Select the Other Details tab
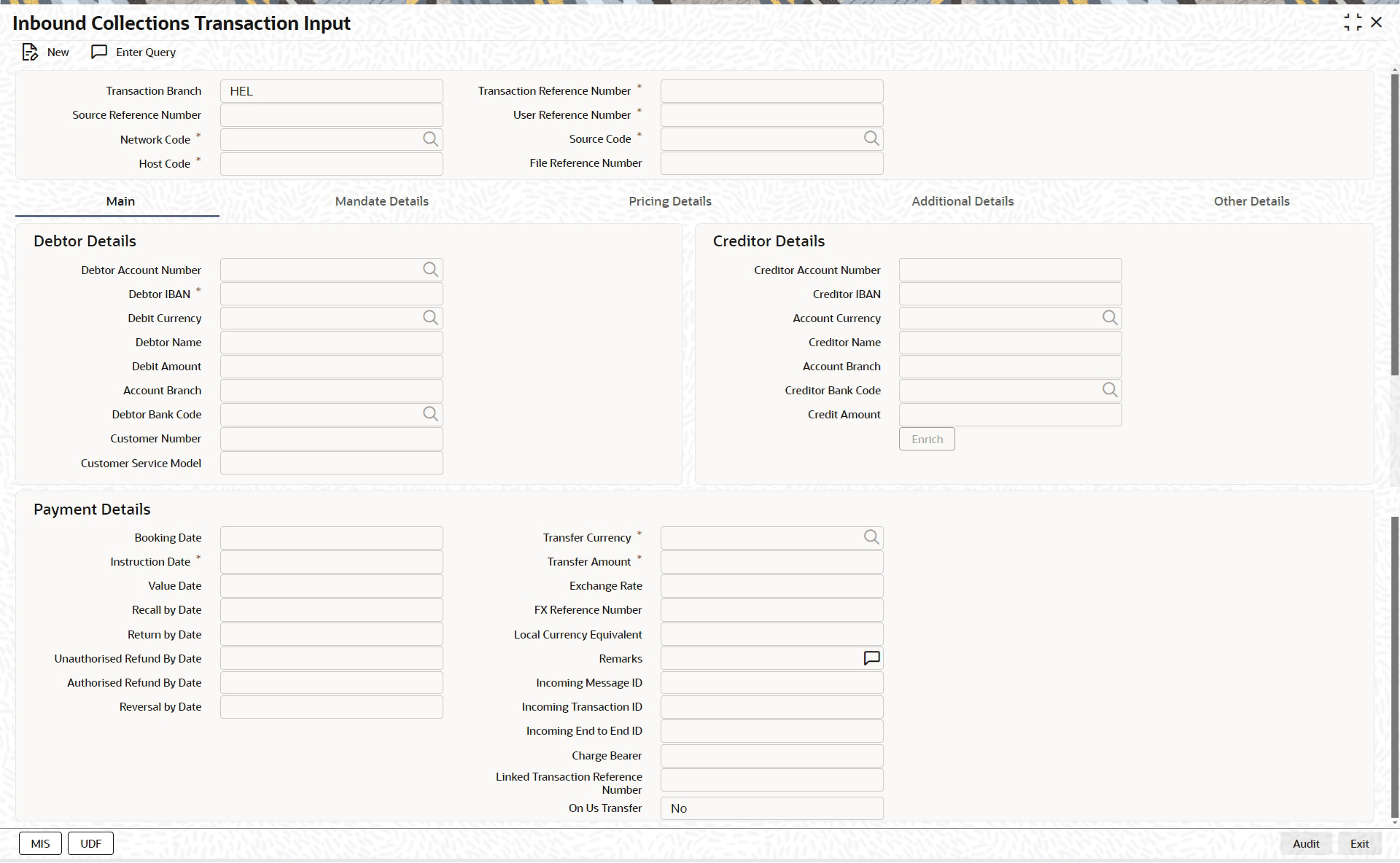The image size is (1400, 863). [1251, 201]
